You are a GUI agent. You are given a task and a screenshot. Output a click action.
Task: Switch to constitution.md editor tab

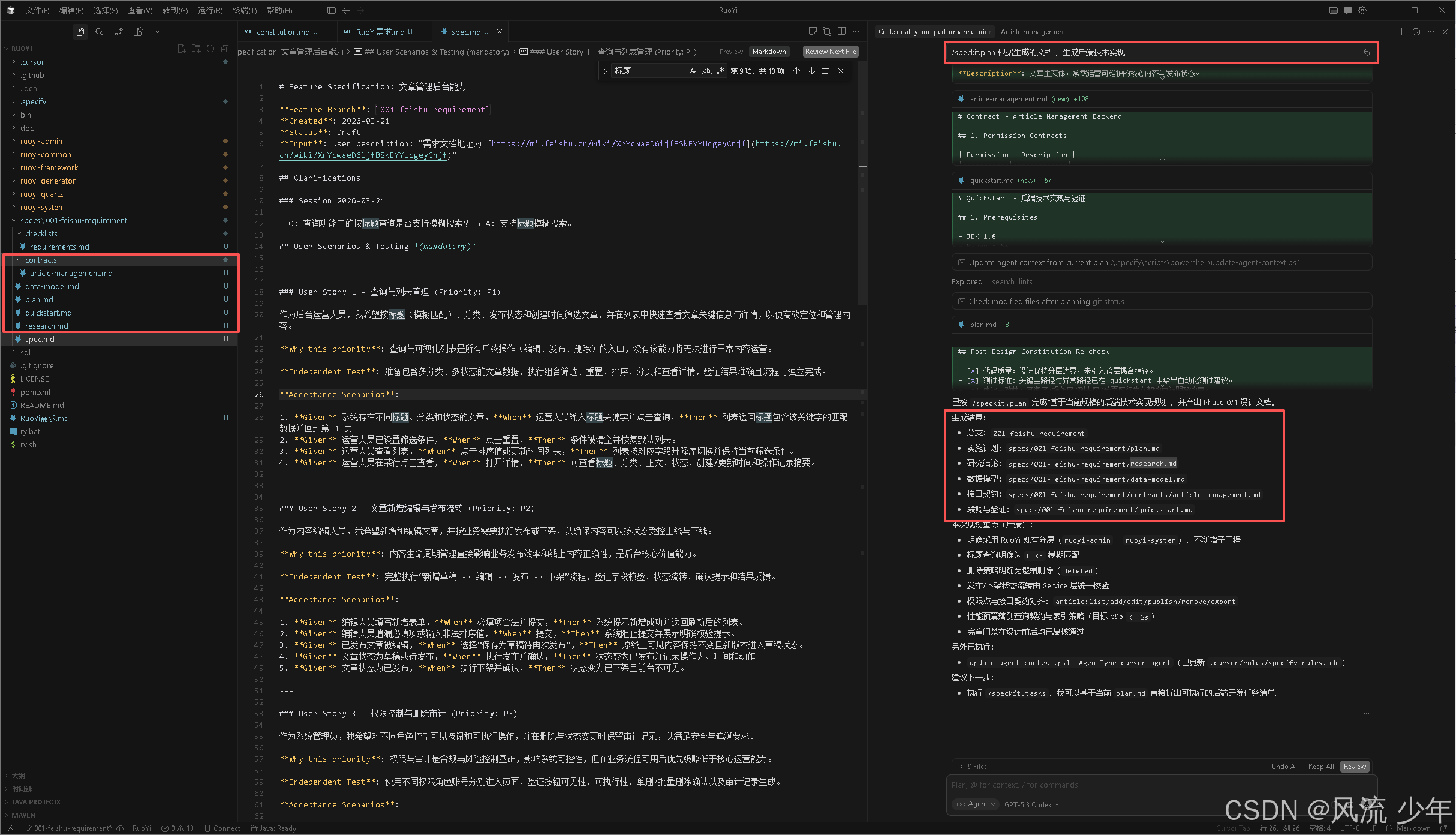(x=283, y=32)
